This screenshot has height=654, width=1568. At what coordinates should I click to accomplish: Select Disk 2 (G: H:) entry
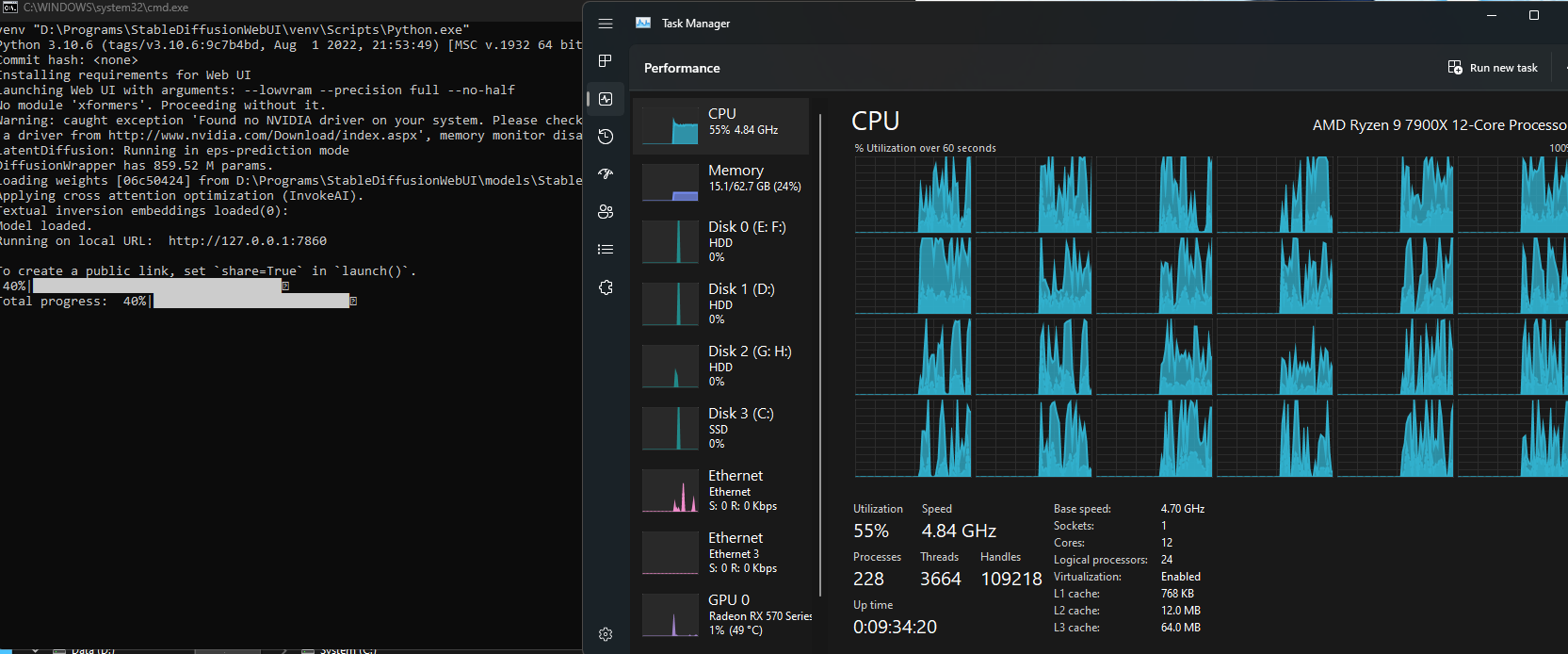[x=721, y=367]
